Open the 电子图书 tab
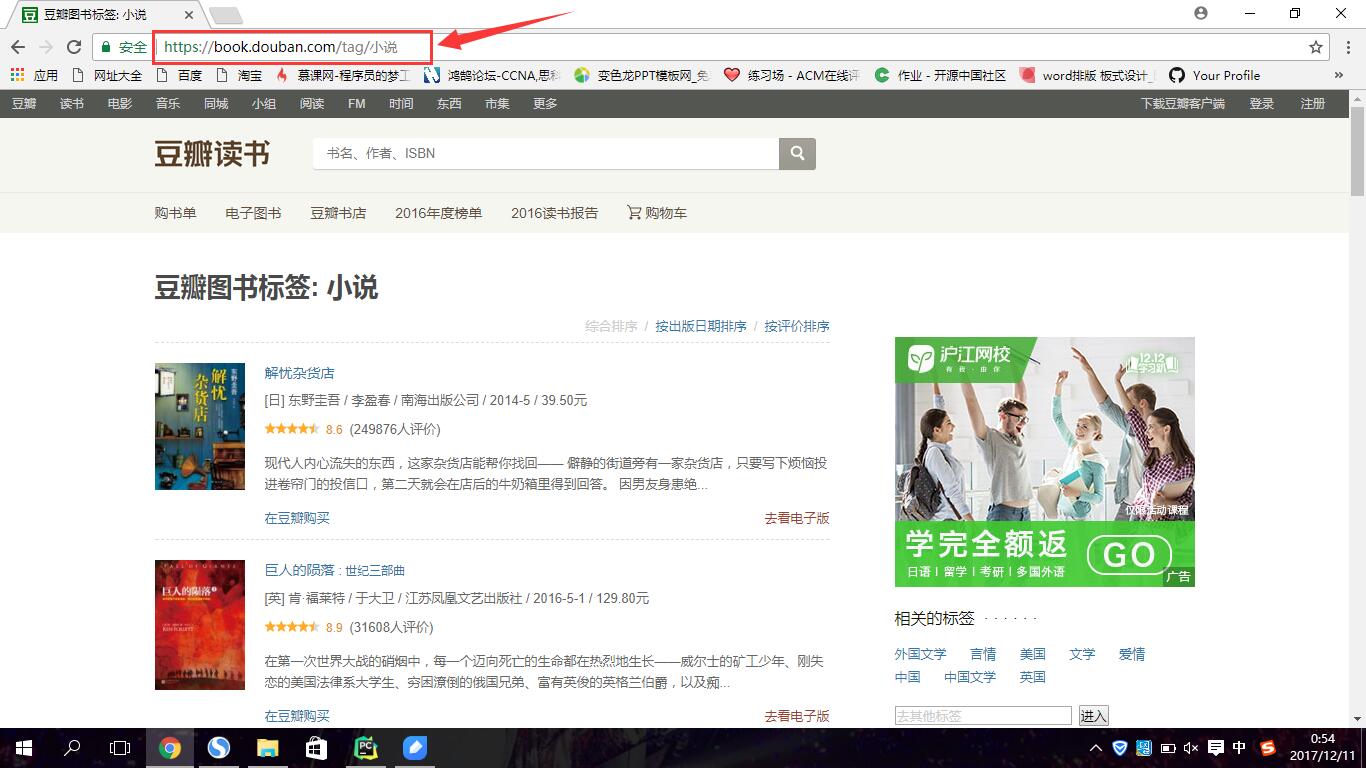The width and height of the screenshot is (1366, 768). [x=253, y=213]
